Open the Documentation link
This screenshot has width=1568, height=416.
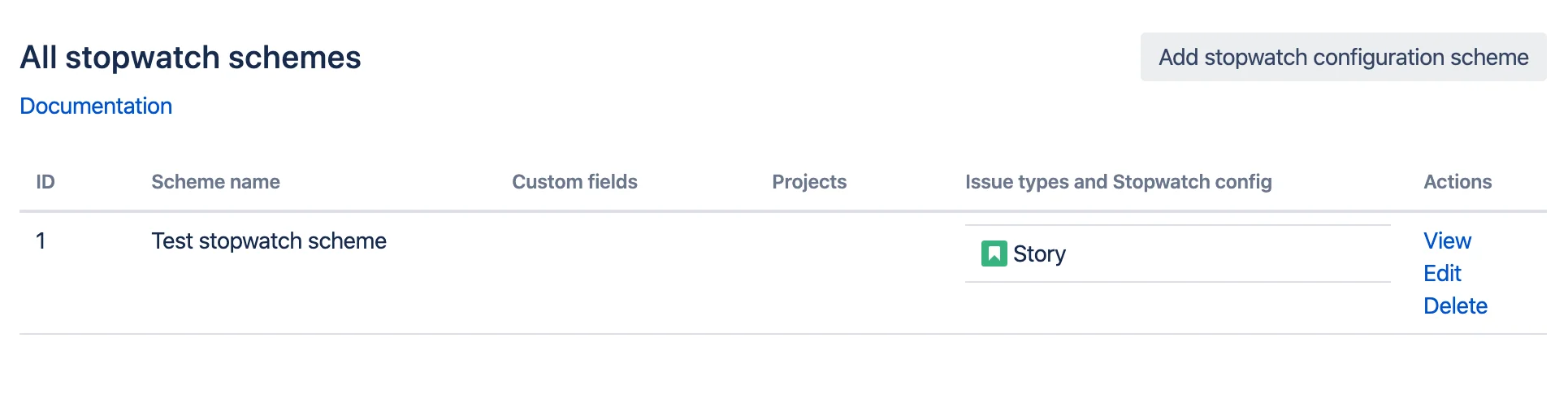[96, 106]
